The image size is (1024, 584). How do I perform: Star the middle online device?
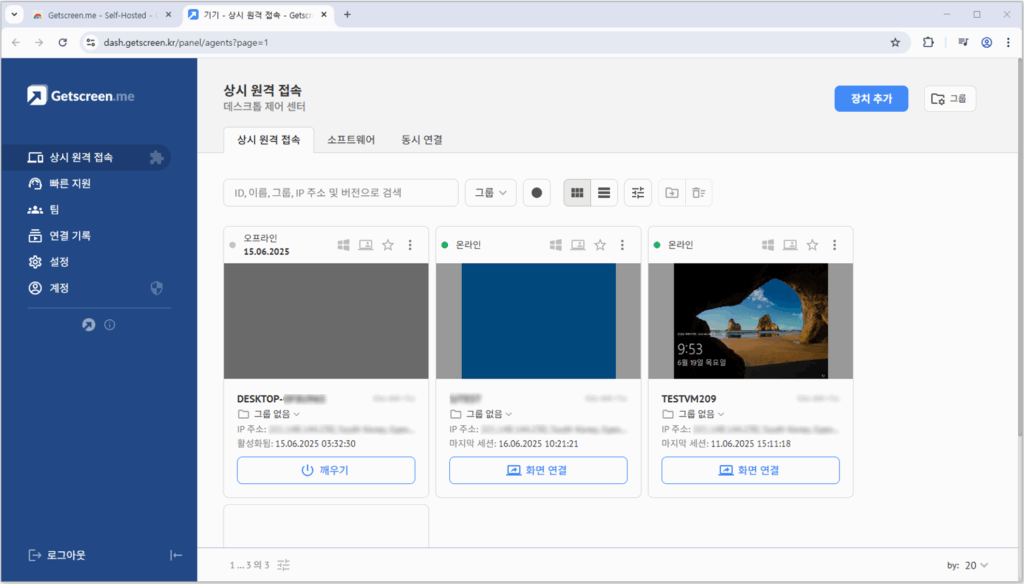coord(600,245)
